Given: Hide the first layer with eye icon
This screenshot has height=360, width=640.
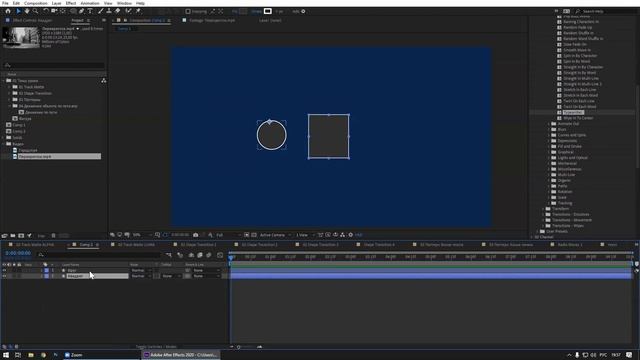Looking at the screenshot, I should click(x=4, y=270).
